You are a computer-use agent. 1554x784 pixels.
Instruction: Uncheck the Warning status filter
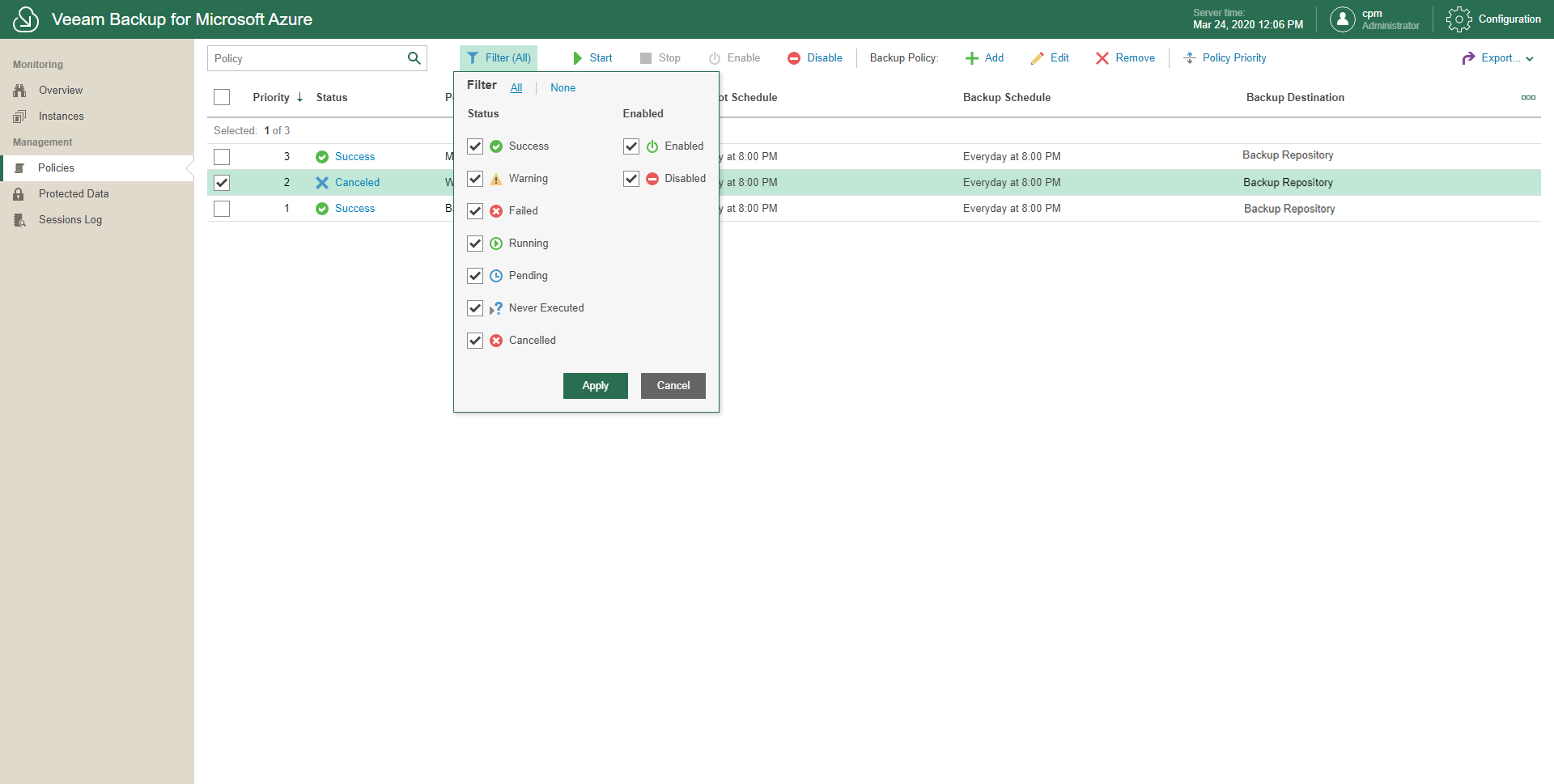click(x=475, y=179)
